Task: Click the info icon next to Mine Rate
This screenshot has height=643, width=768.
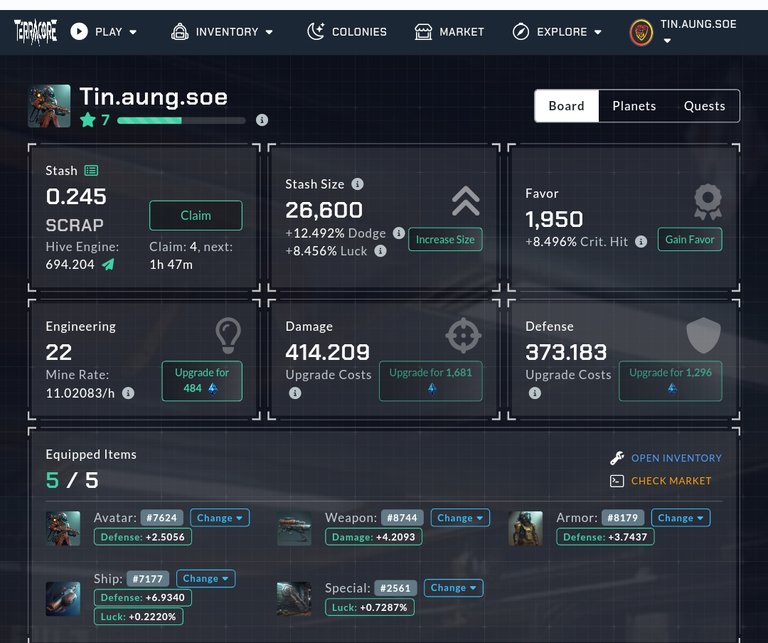Action: 128,393
